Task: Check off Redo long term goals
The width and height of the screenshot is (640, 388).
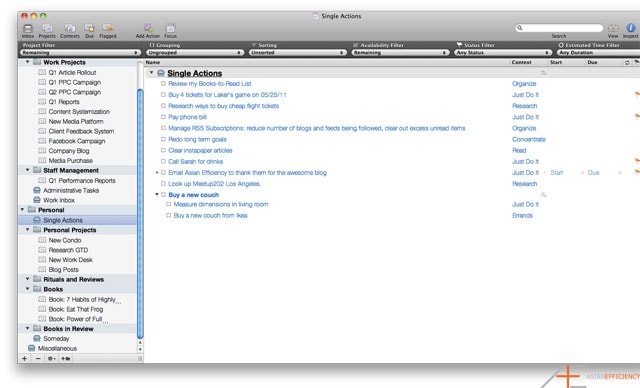Action: pyautogui.click(x=163, y=139)
